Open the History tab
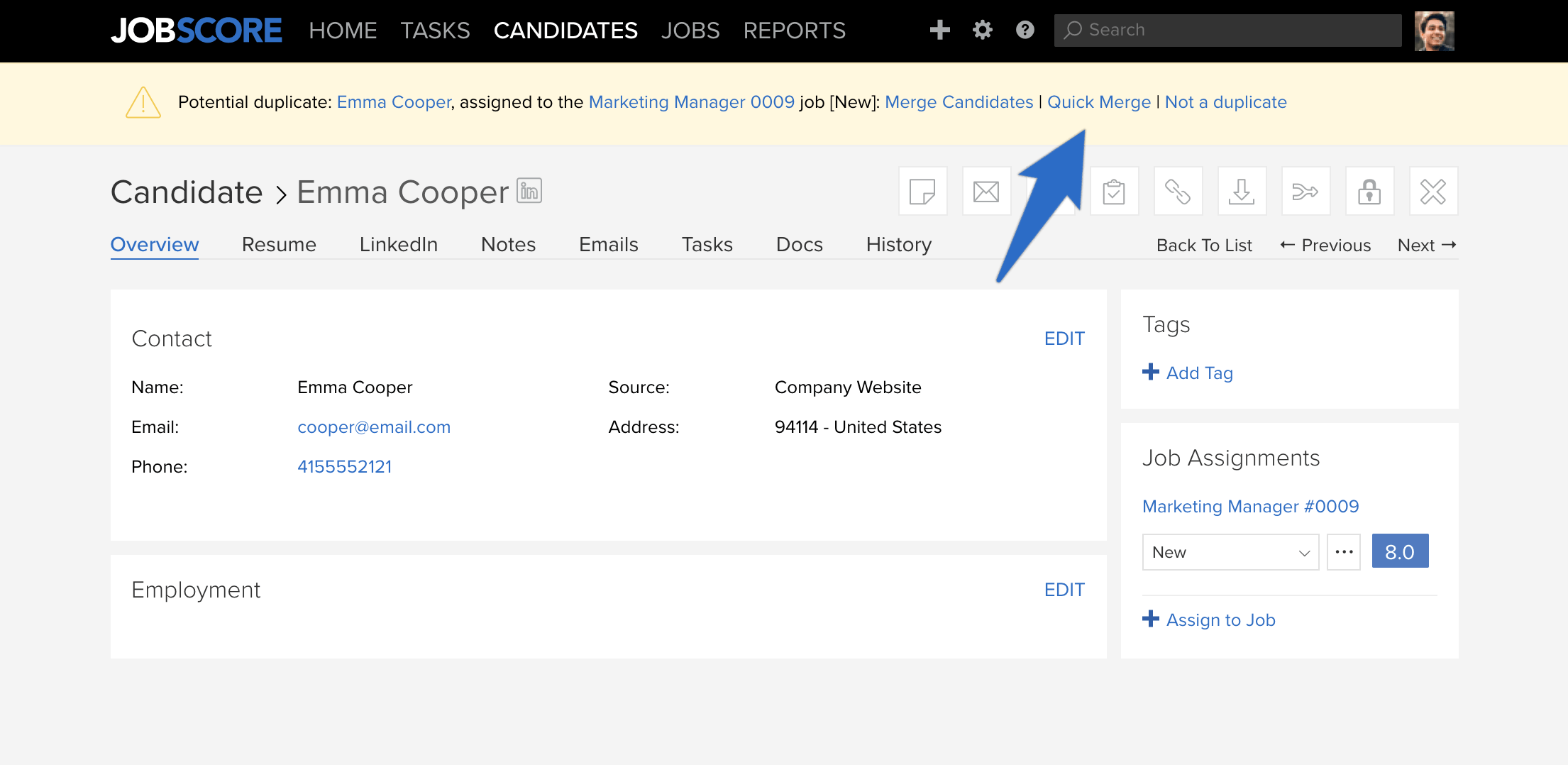 899,244
